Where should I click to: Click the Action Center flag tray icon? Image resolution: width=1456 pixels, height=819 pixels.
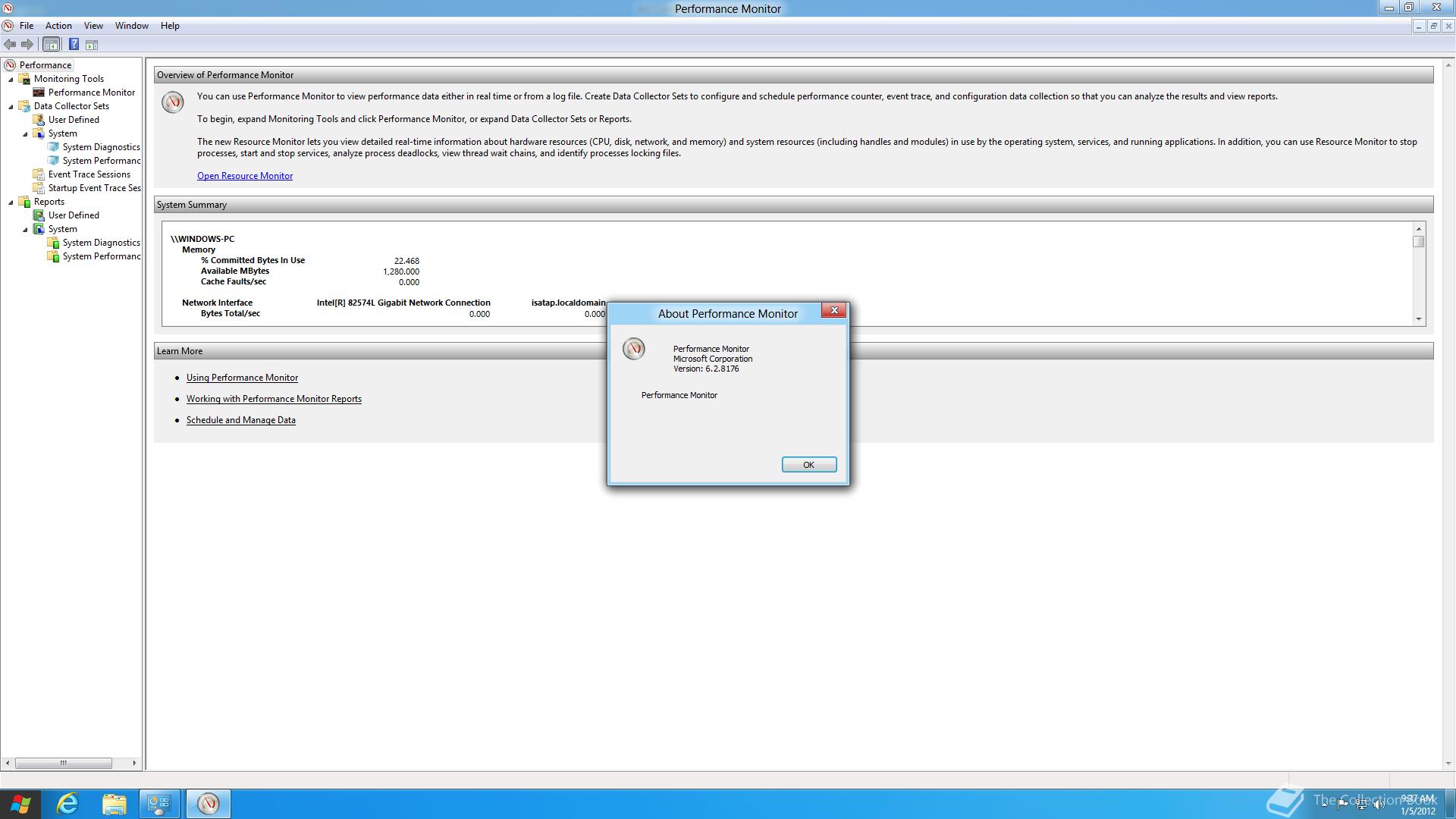coord(1343,805)
